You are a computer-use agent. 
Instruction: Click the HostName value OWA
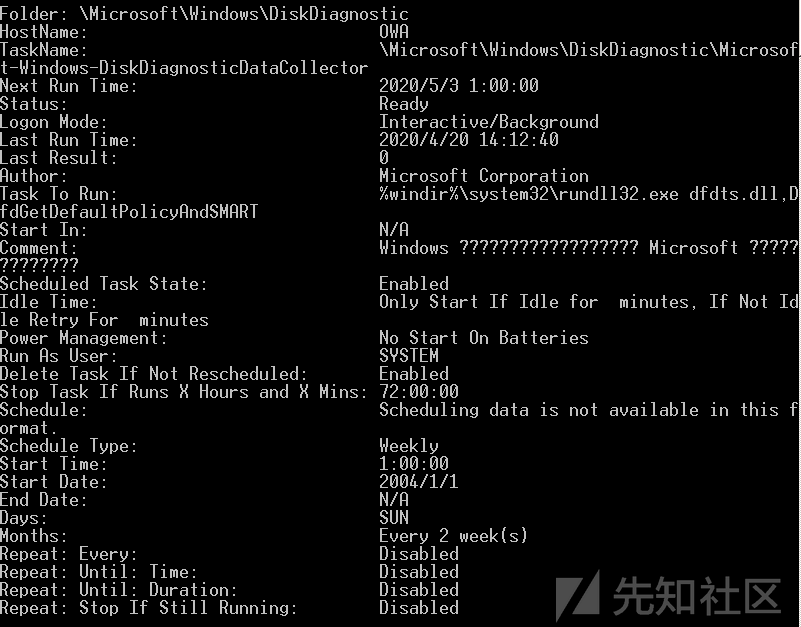coord(394,32)
